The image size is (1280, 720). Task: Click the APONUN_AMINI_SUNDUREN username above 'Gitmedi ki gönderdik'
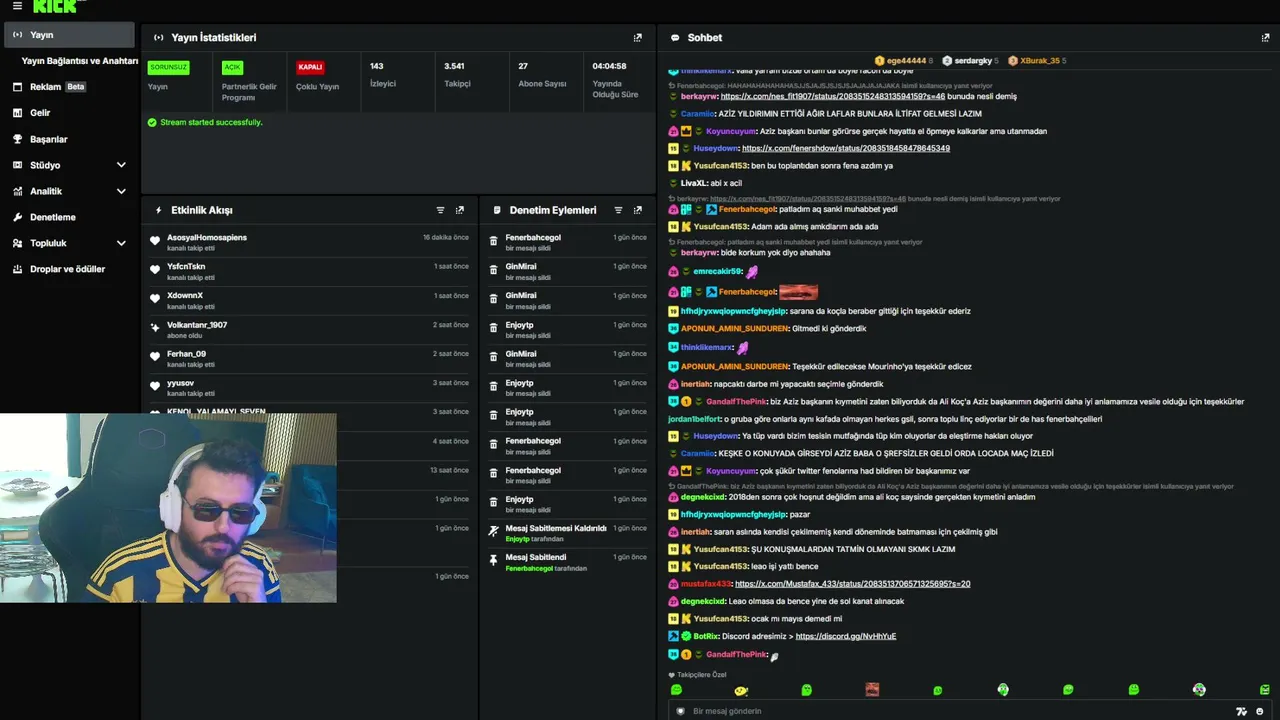735,329
